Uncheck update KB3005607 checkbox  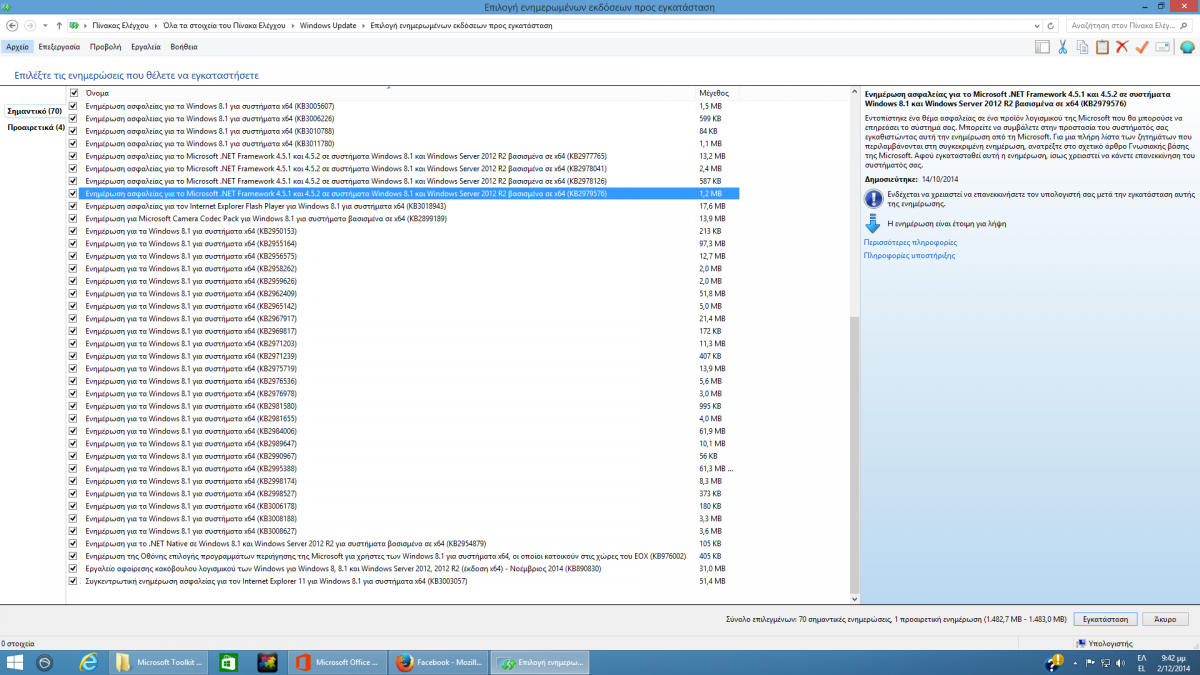(73, 106)
